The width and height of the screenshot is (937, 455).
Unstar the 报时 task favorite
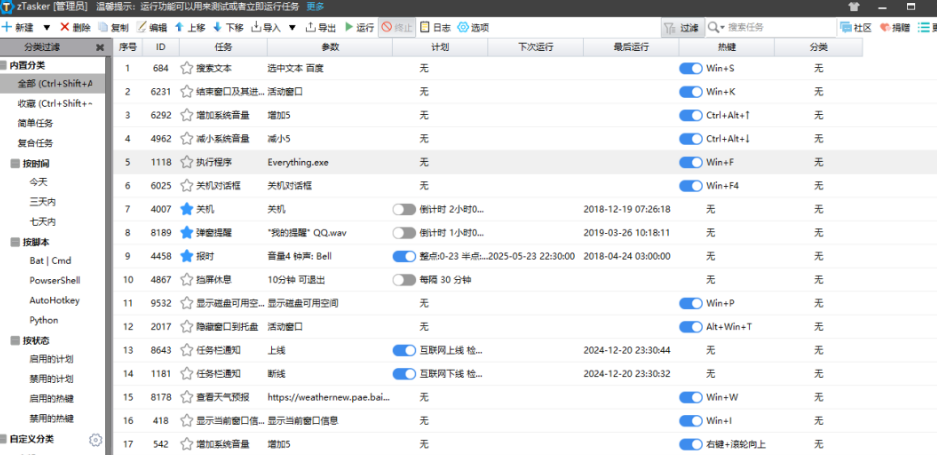tap(187, 256)
